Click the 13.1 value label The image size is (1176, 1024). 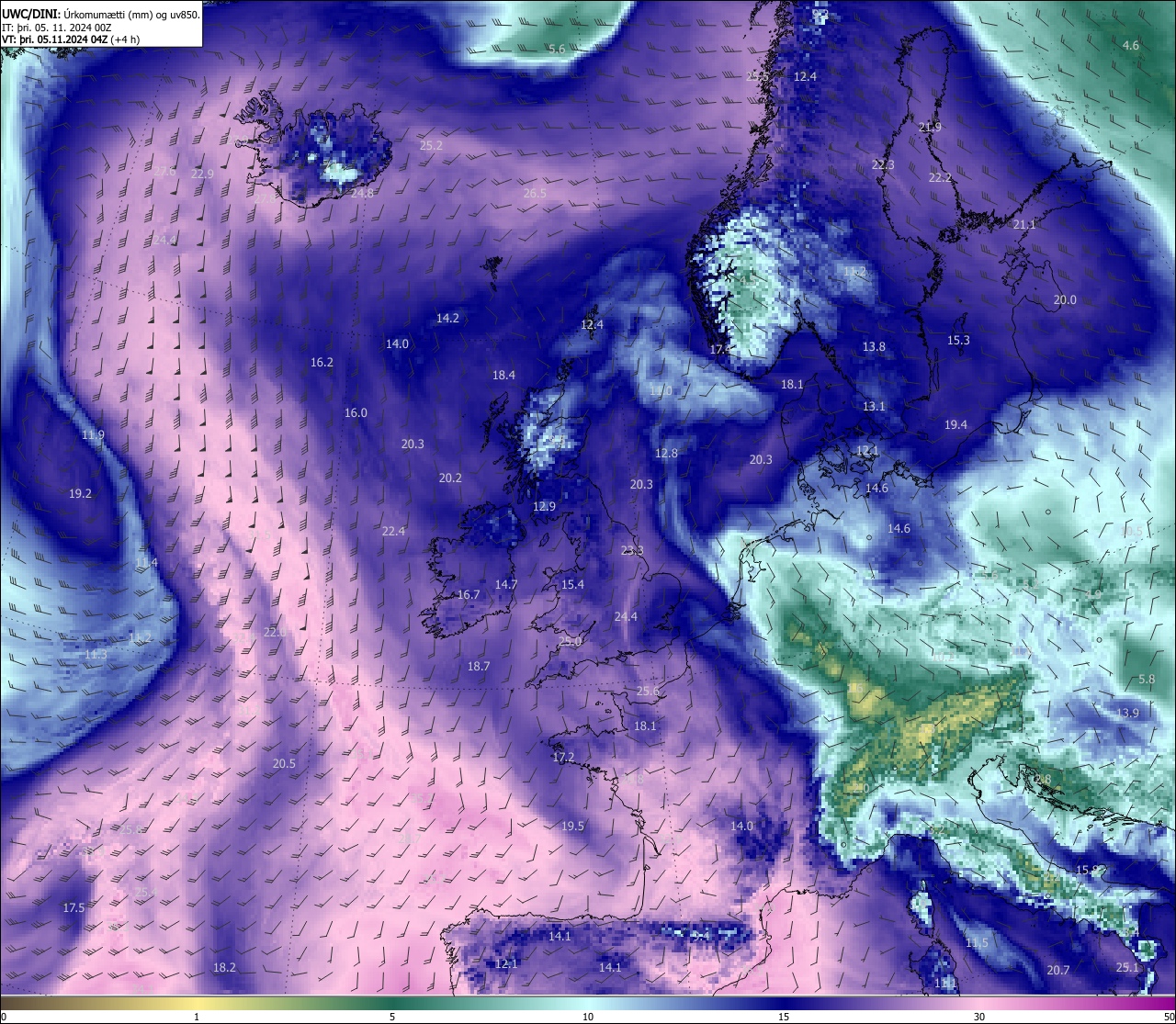tap(874, 406)
